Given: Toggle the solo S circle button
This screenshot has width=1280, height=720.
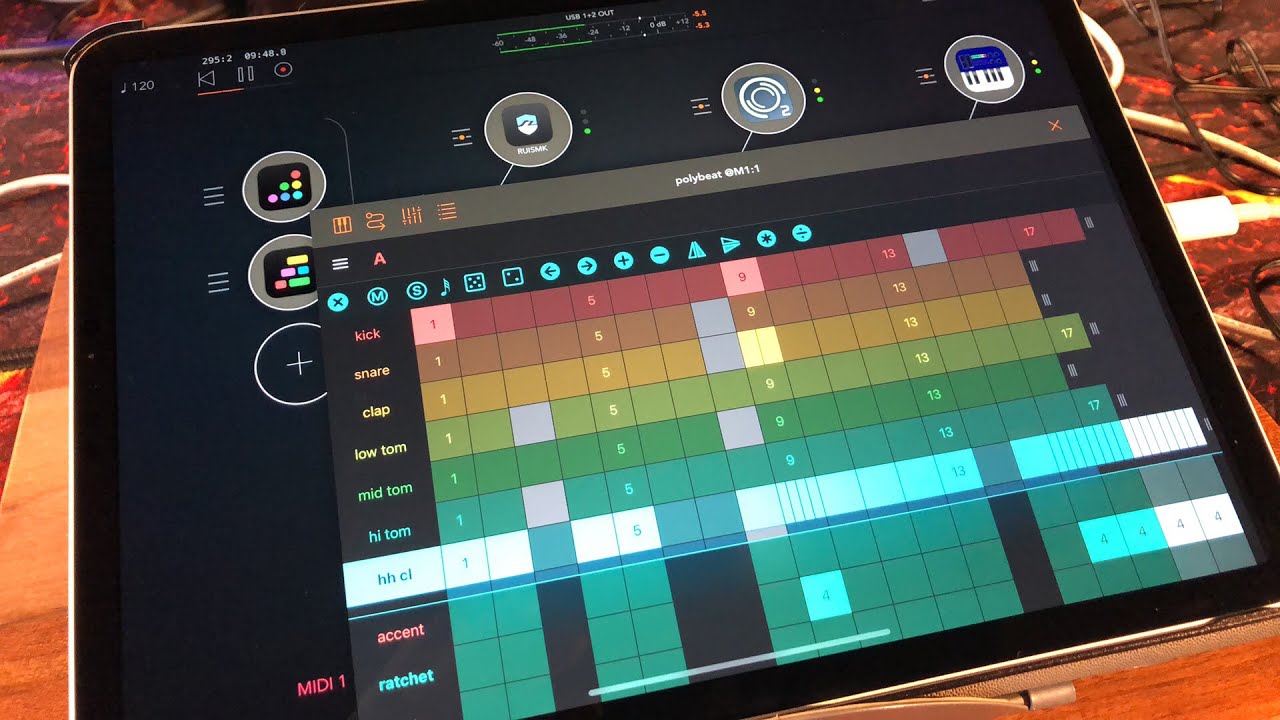Looking at the screenshot, I should (416, 291).
